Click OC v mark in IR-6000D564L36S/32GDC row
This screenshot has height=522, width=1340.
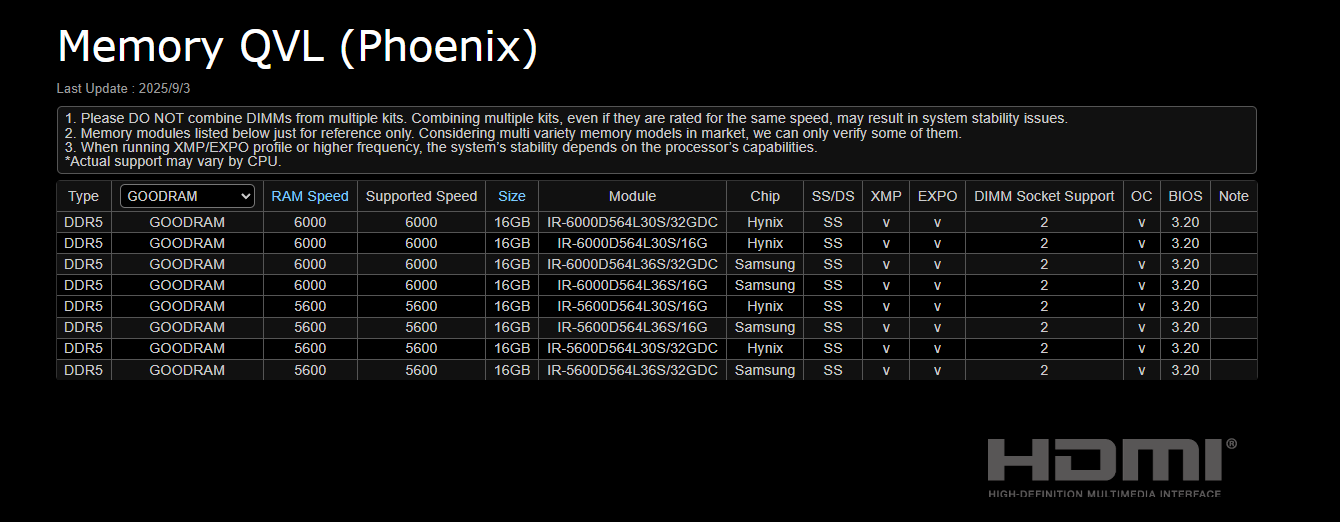(x=1141, y=264)
